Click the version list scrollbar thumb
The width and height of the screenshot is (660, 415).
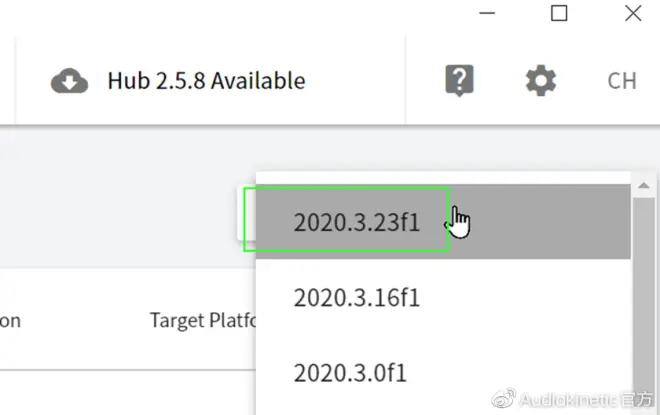click(644, 305)
